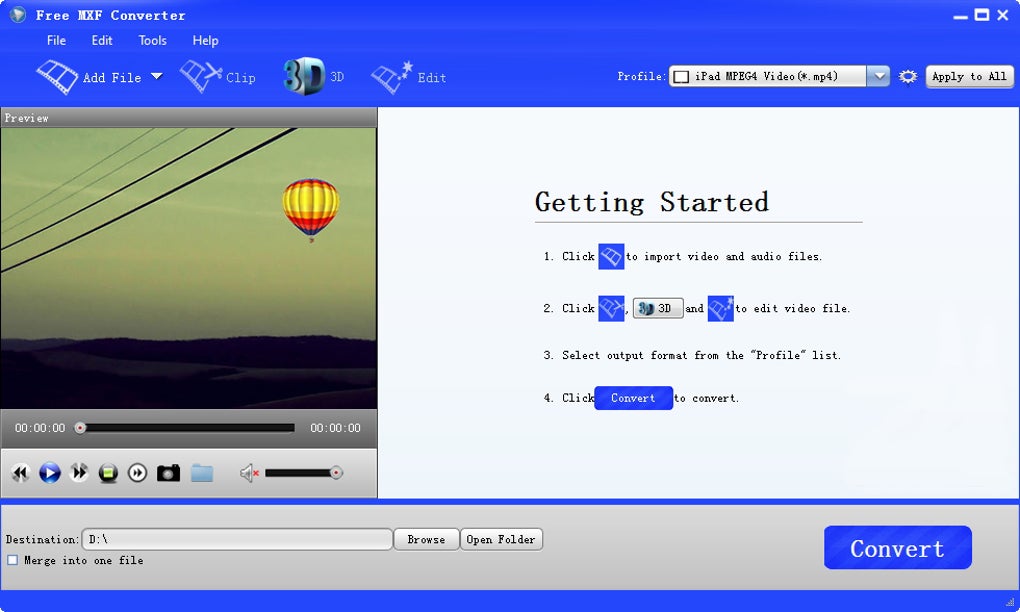Click the Getting Started heading
The width and height of the screenshot is (1020, 612).
pos(651,202)
